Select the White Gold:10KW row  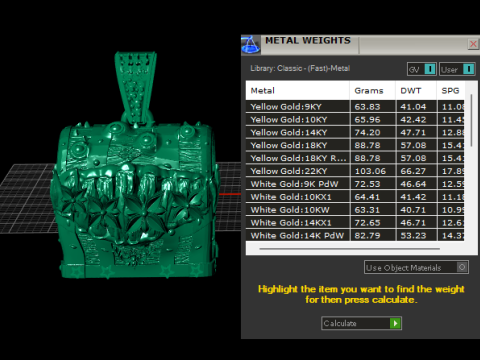click(x=355, y=210)
